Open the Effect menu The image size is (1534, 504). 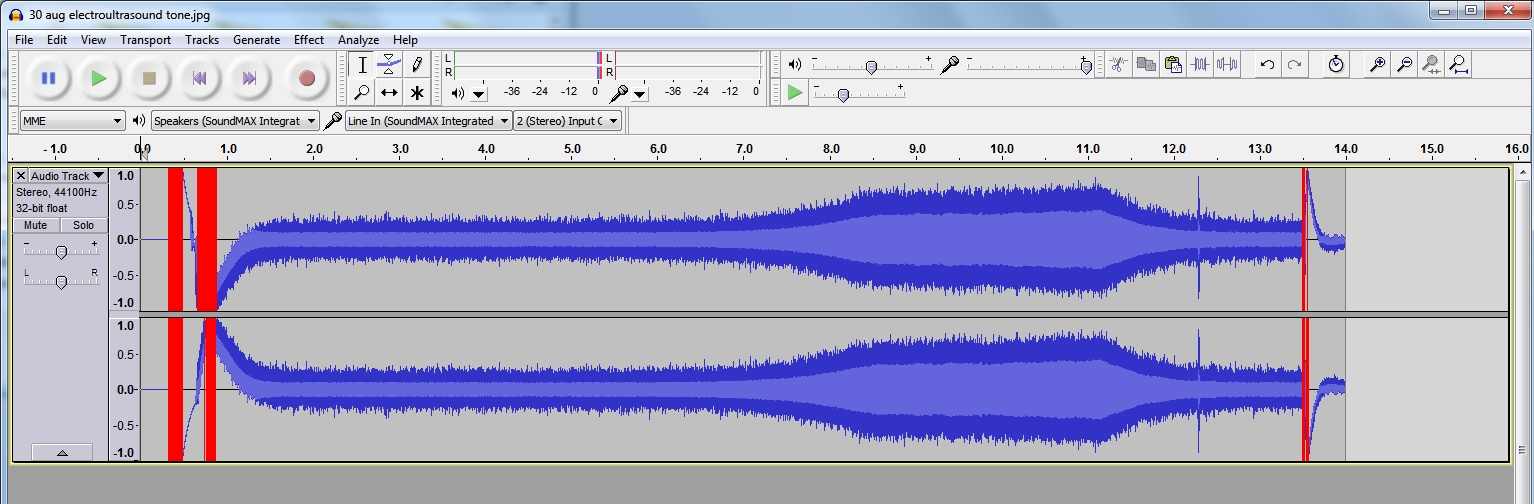(x=308, y=40)
